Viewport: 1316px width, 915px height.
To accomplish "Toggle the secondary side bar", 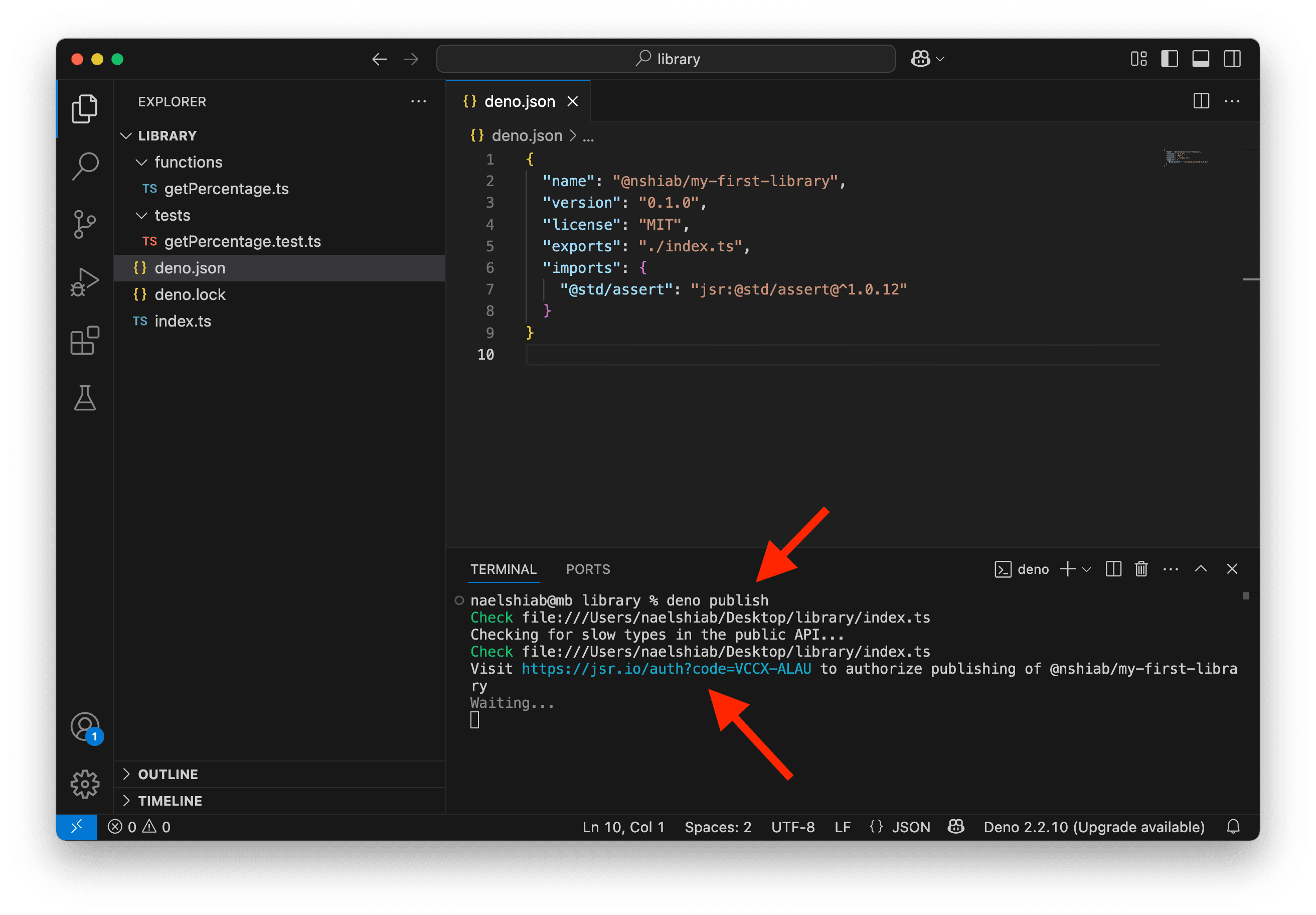I will pyautogui.click(x=1232, y=59).
